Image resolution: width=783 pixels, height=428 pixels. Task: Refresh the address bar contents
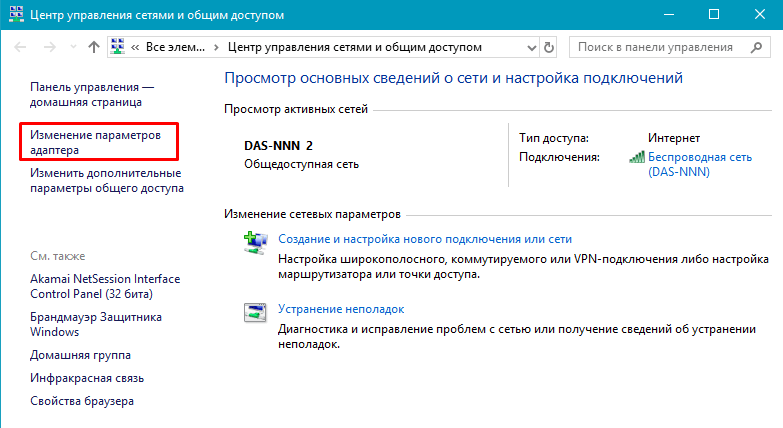[x=548, y=47]
